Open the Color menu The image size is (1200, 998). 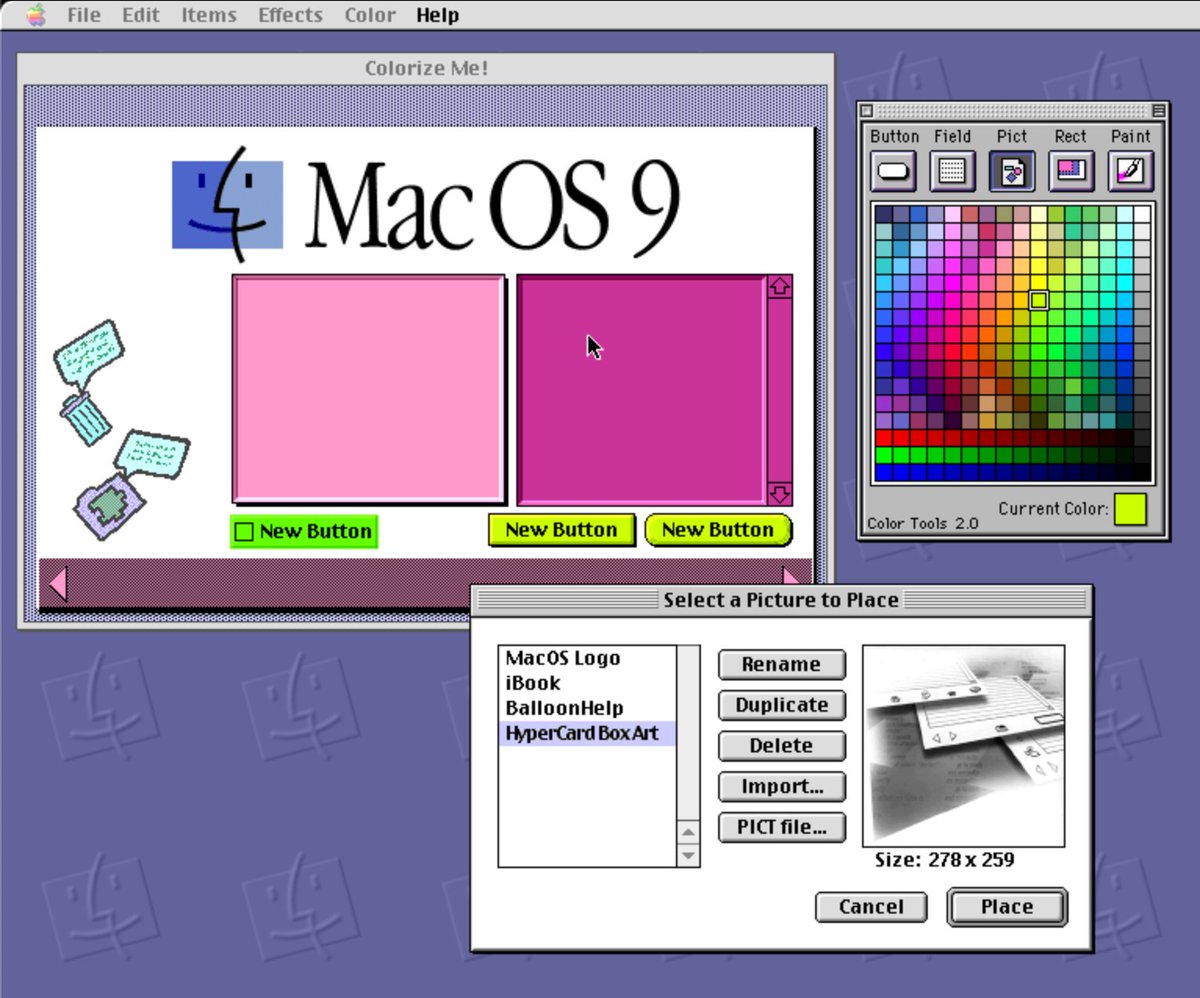370,15
